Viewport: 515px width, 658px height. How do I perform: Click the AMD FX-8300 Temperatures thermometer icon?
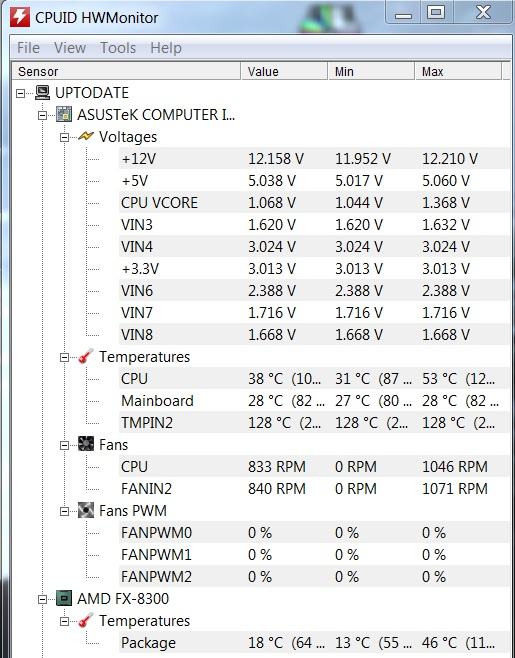point(86,620)
